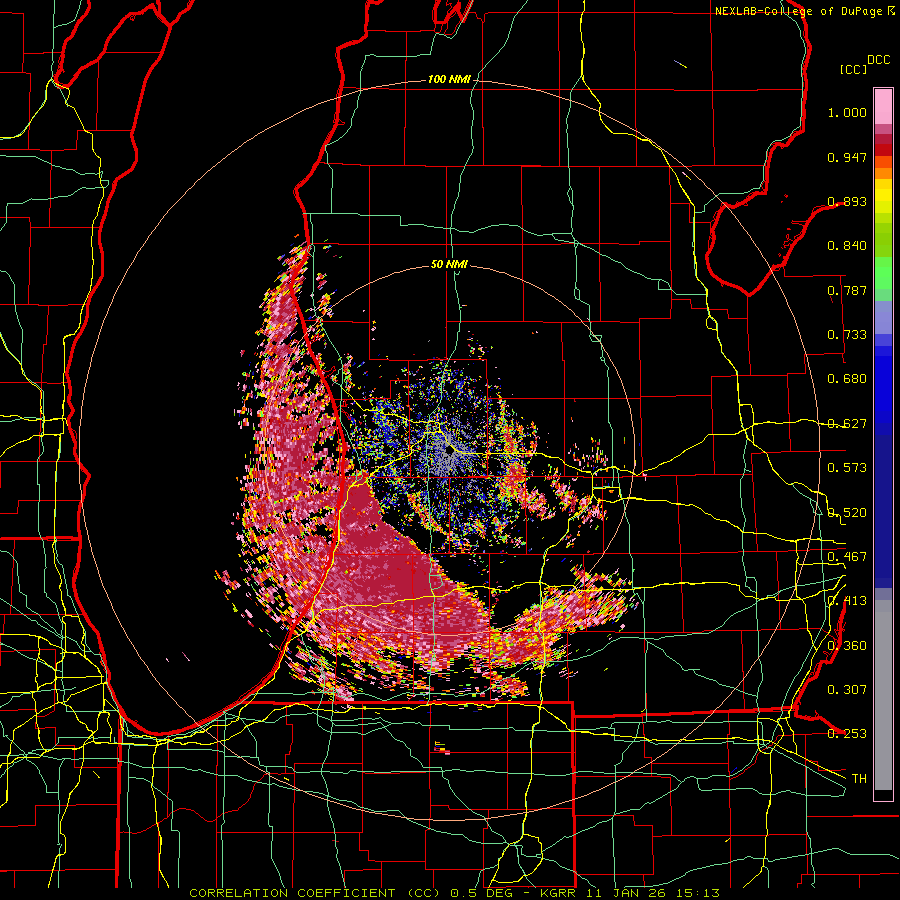Image resolution: width=900 pixels, height=900 pixels.
Task: Click the 11 JAN 26 date in caption
Action: point(624,893)
